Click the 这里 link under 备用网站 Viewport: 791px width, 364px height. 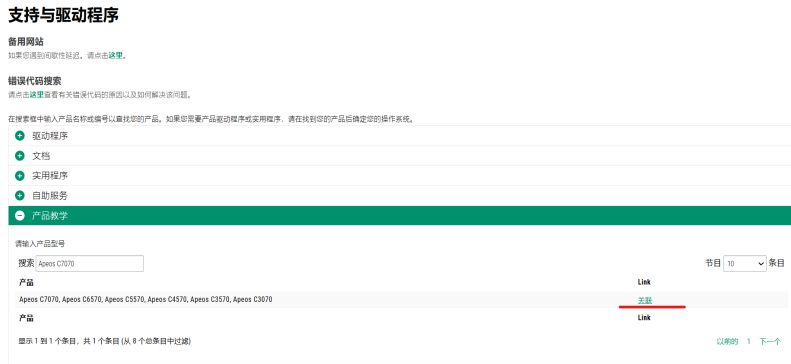click(116, 55)
